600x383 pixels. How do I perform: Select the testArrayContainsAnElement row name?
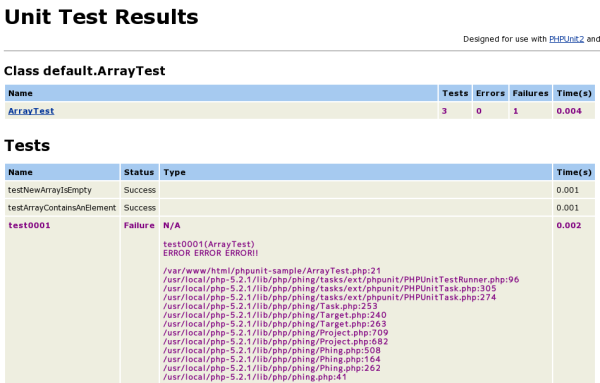pyautogui.click(x=62, y=208)
